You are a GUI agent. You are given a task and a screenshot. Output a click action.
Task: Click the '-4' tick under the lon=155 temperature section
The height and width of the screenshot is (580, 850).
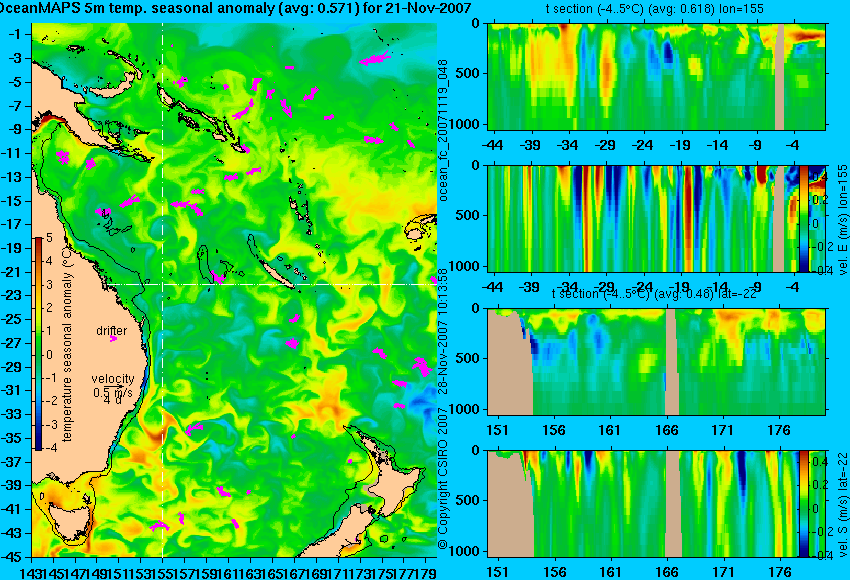pyautogui.click(x=793, y=145)
